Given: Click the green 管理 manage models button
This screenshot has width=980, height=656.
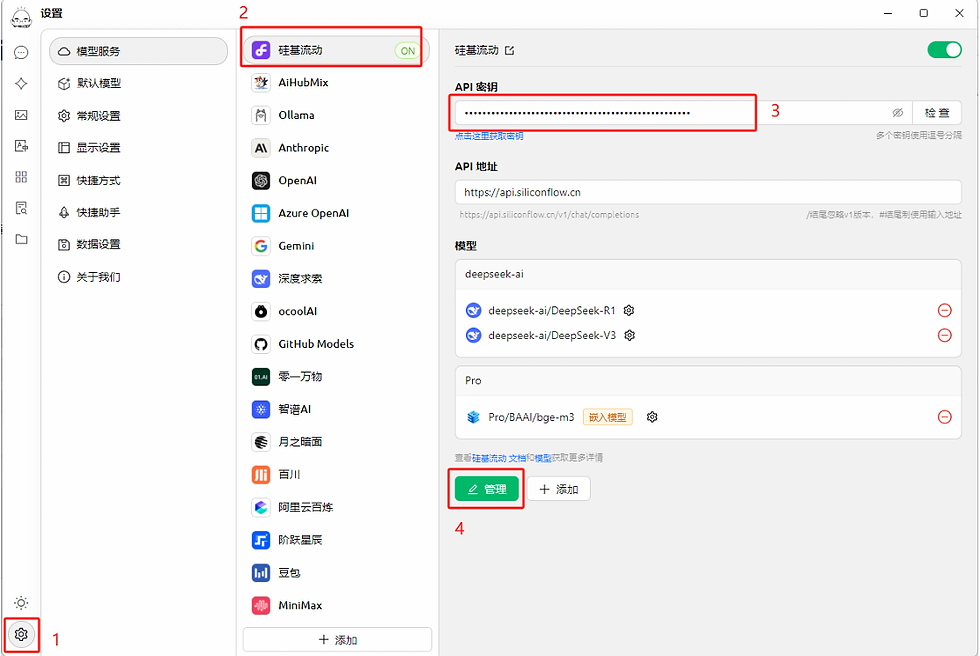Looking at the screenshot, I should tap(487, 489).
